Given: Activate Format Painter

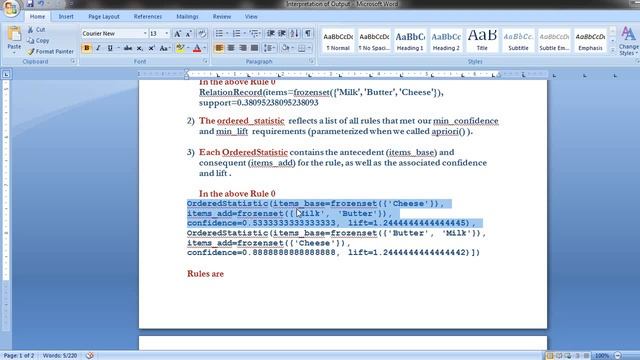Looking at the screenshot, I should pyautogui.click(x=51, y=51).
